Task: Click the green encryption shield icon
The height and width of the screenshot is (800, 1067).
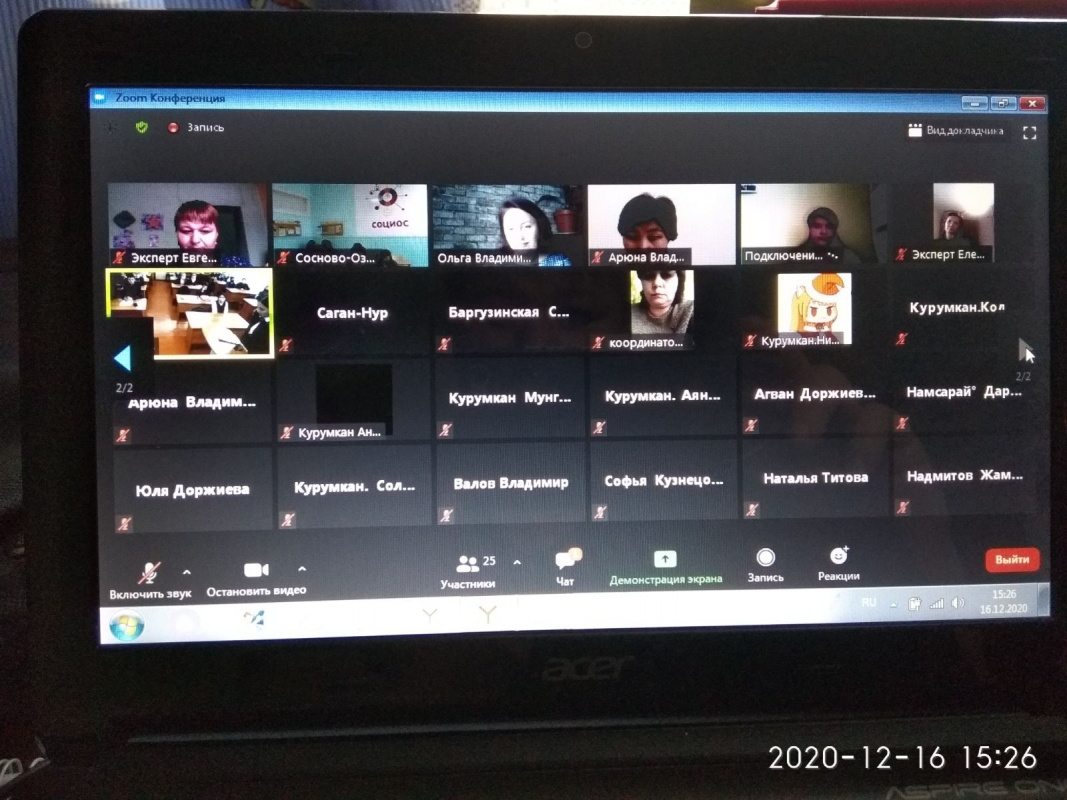Action: pos(142,128)
